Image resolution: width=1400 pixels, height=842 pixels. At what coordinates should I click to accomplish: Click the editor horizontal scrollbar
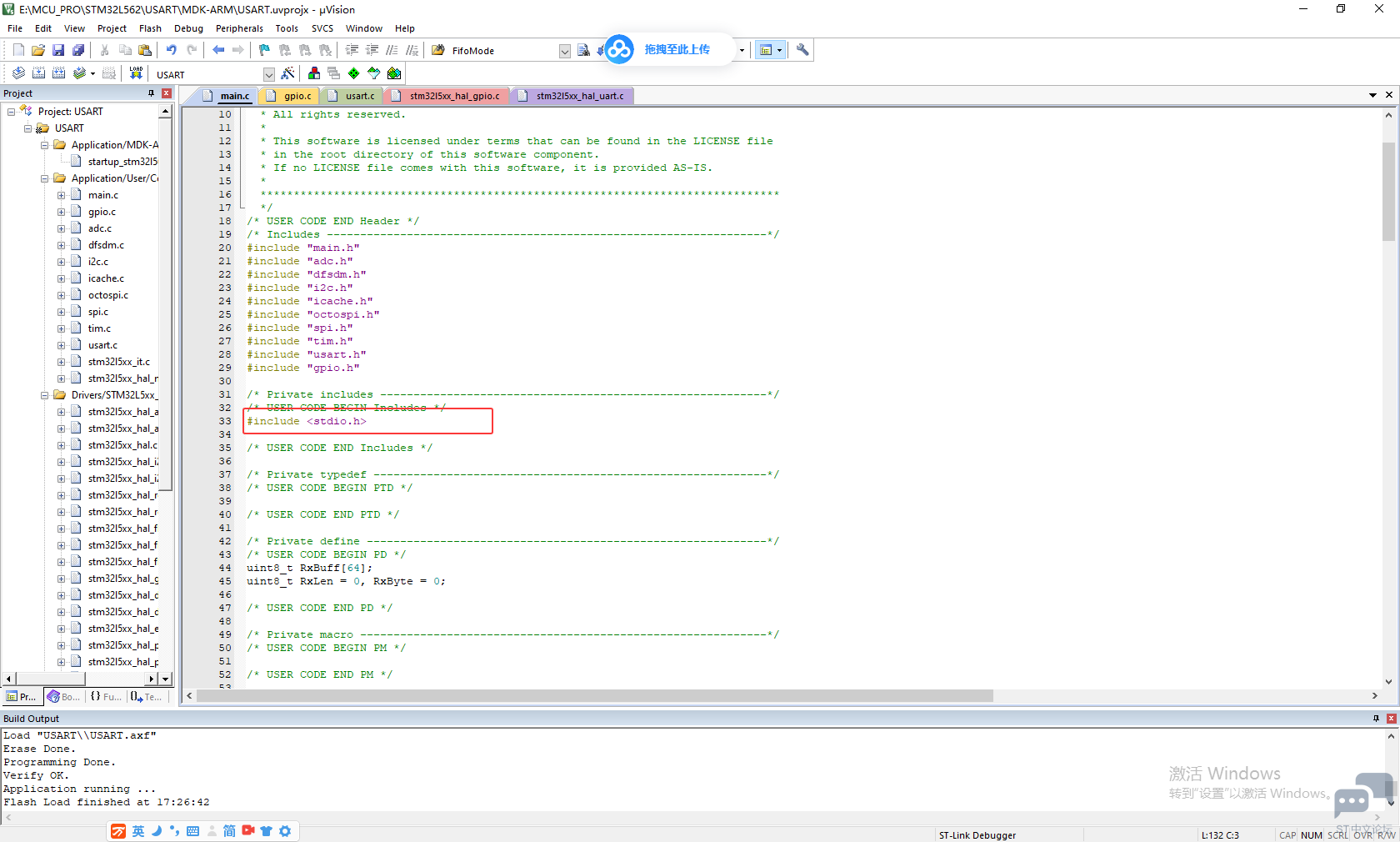coord(595,696)
